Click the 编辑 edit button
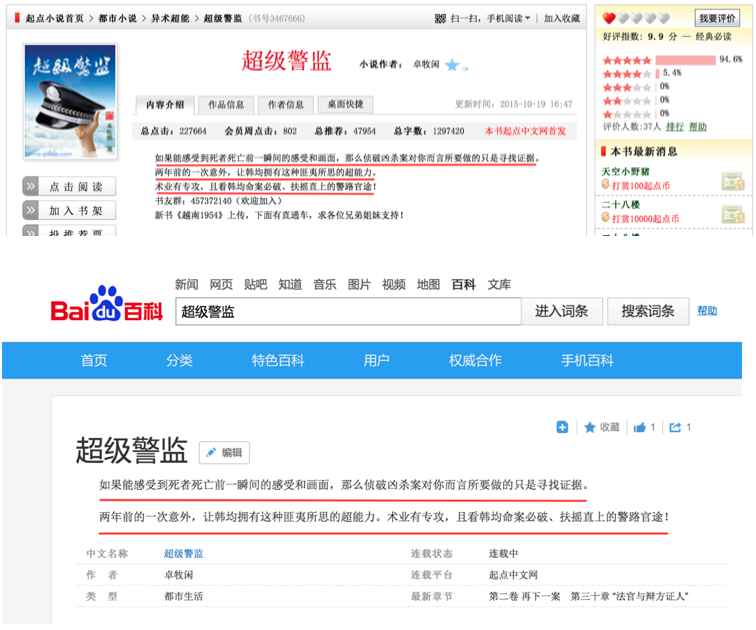Screen dimensions: 756x630 coord(225,453)
